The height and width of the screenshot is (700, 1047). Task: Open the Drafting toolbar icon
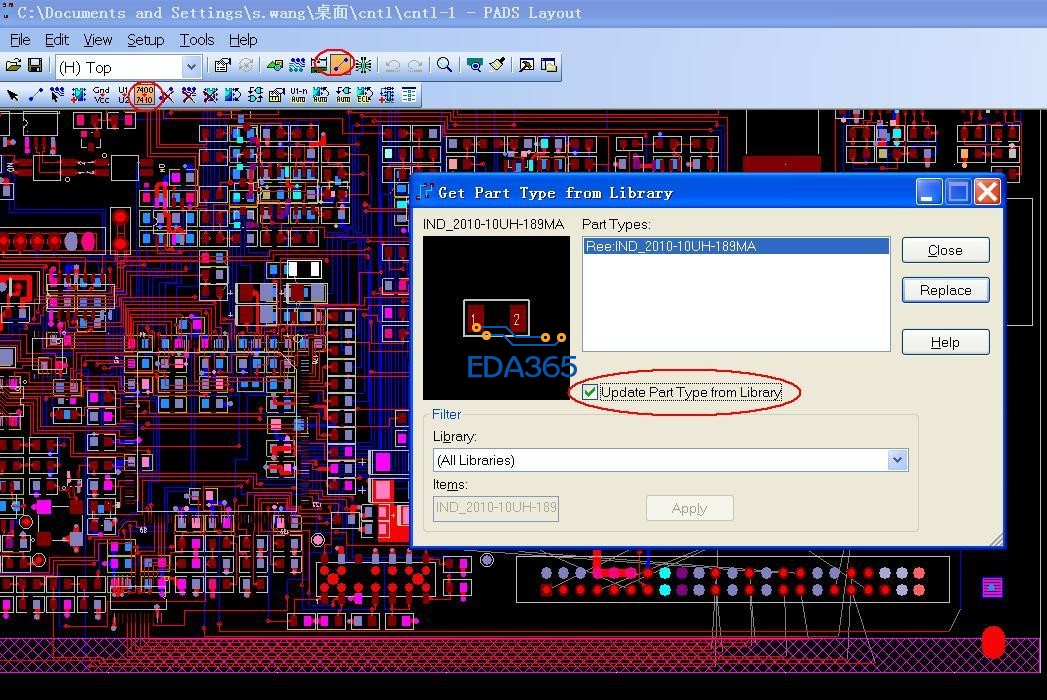click(x=274, y=65)
